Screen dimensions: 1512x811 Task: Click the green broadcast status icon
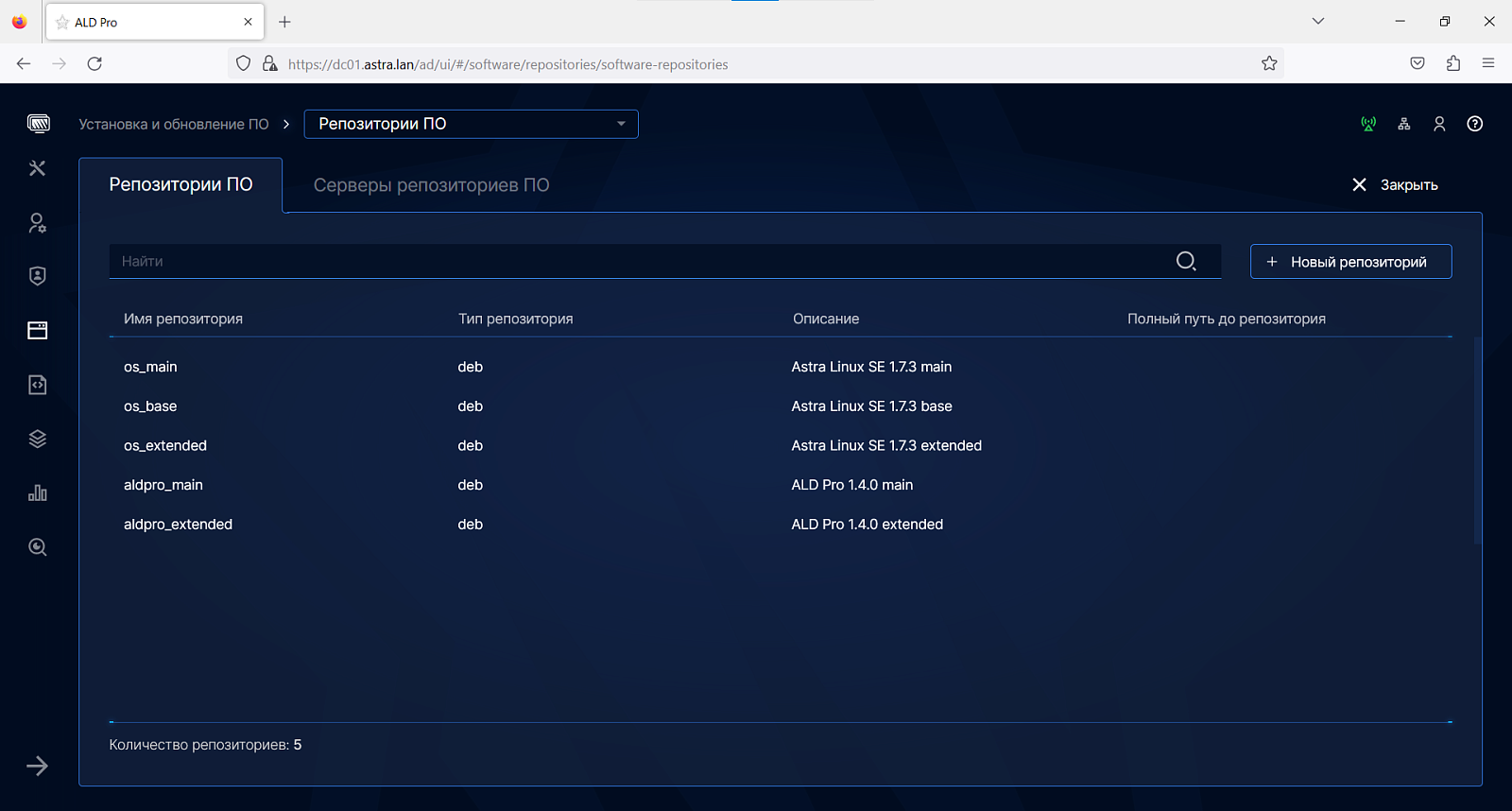pos(1368,124)
